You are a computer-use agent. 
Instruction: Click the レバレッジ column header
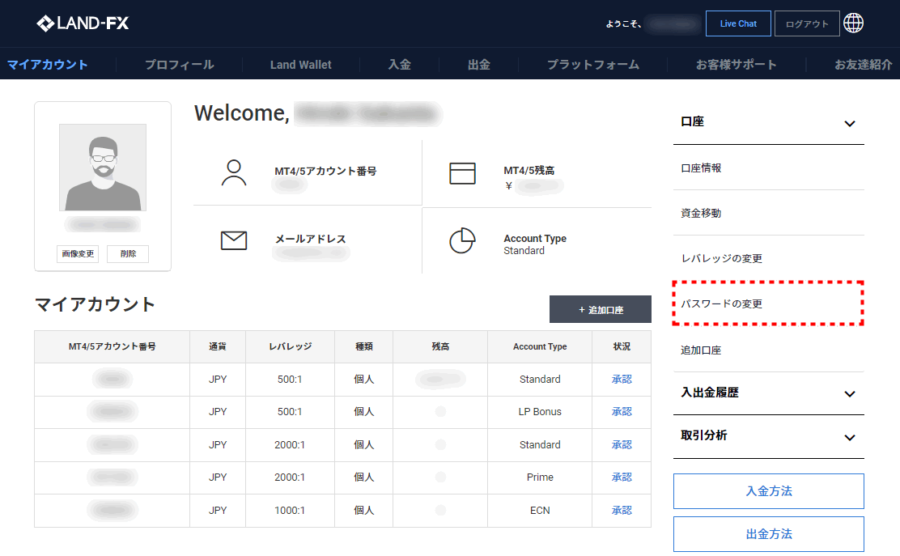pos(290,347)
